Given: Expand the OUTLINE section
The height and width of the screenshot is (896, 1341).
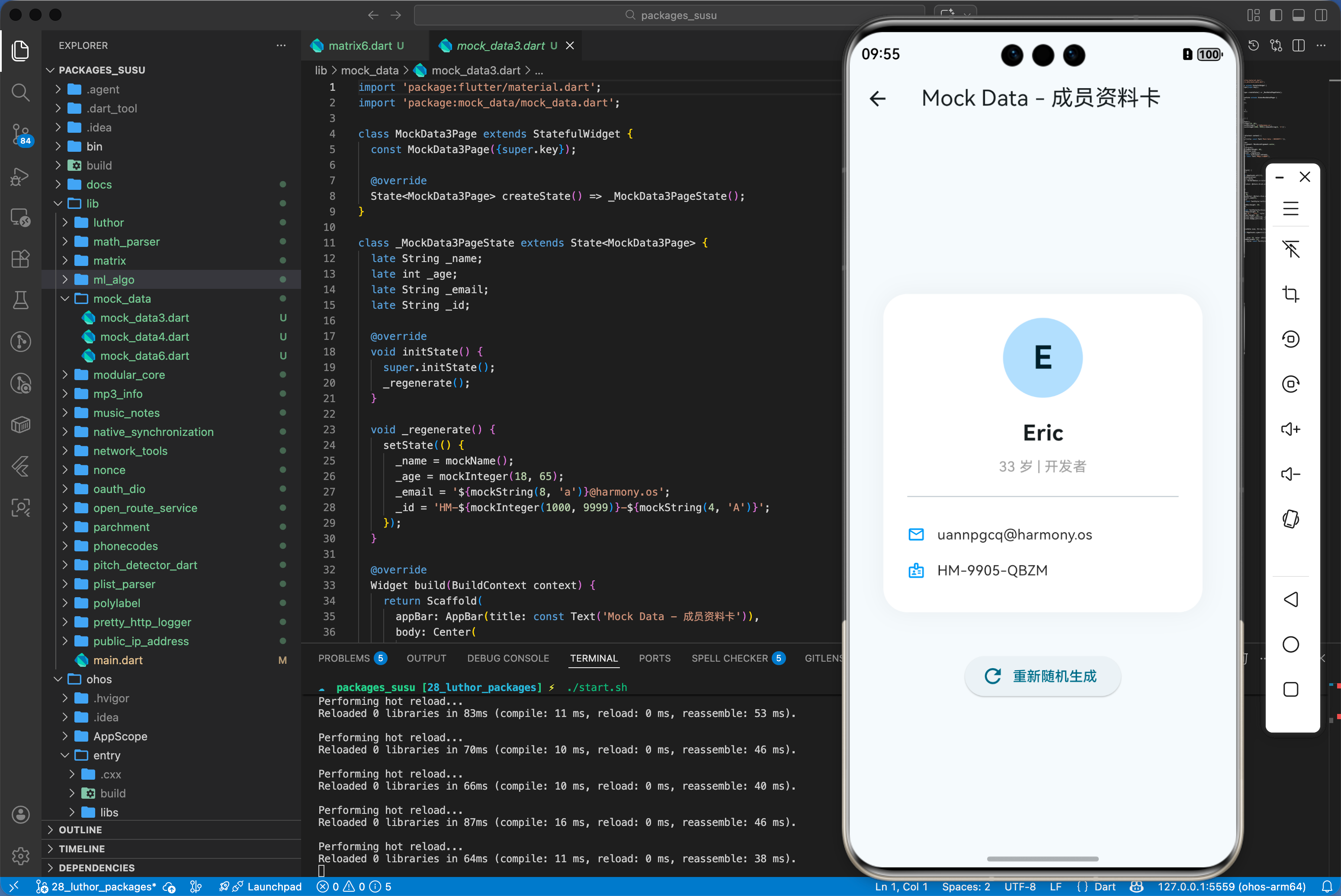Looking at the screenshot, I should [x=80, y=830].
